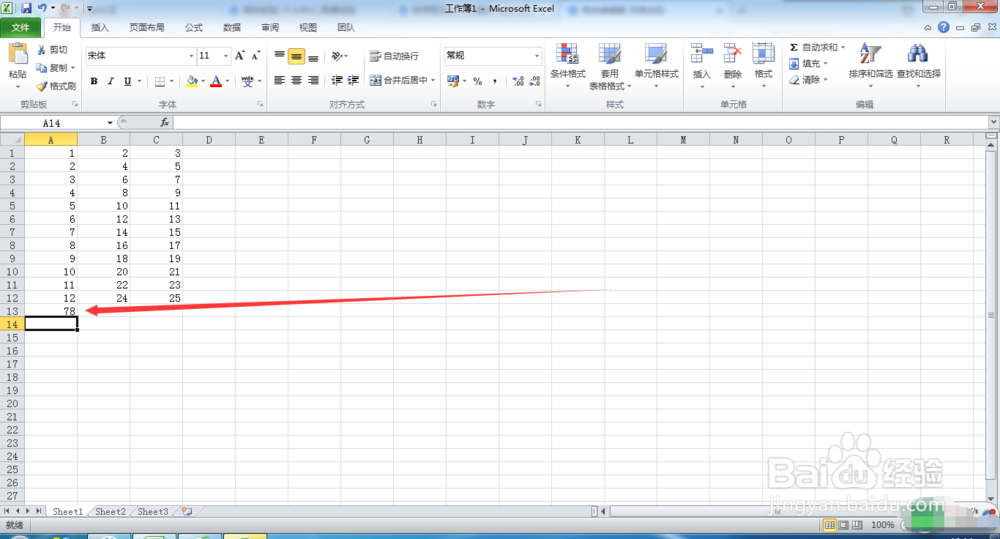Click the Paste icon in clipboard group
Image resolution: width=1000 pixels, height=539 pixels.
[x=17, y=54]
